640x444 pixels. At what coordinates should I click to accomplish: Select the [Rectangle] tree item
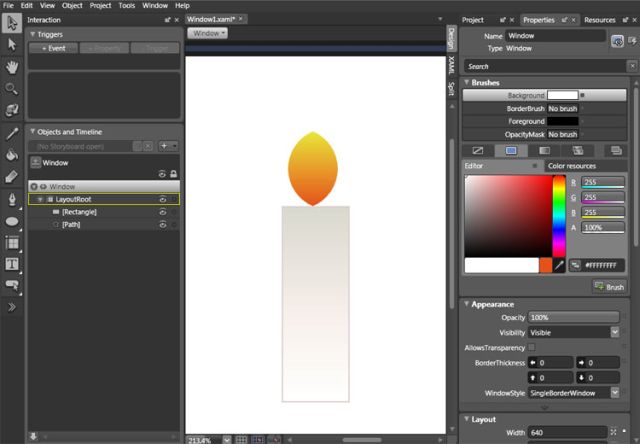pyautogui.click(x=79, y=212)
